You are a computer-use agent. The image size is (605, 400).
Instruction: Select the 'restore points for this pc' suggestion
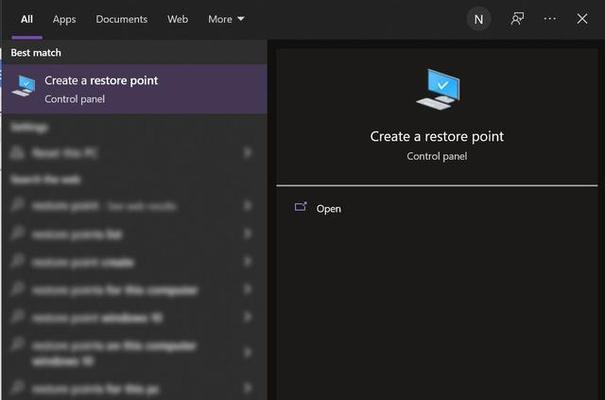135,388
